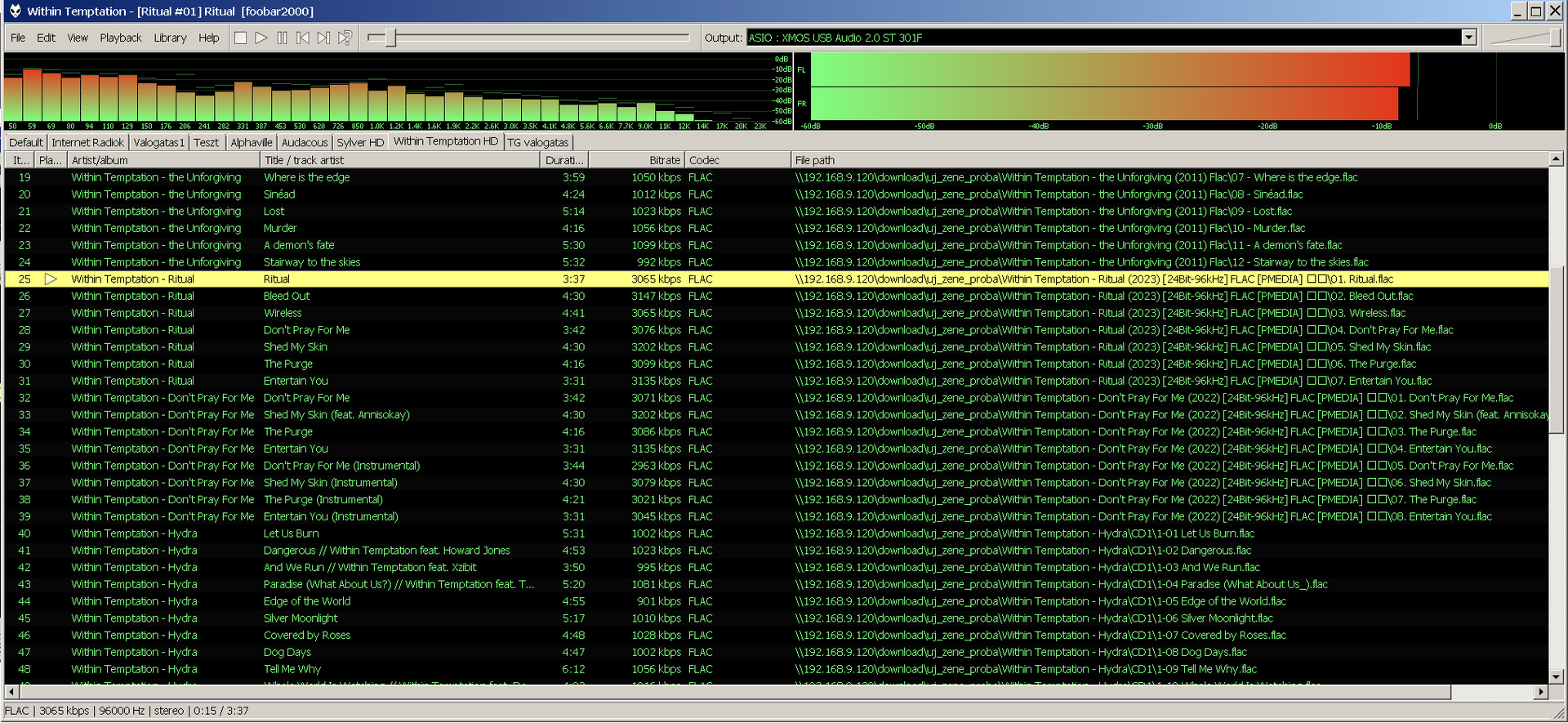The height and width of the screenshot is (723, 1568).
Task: Select 'Shed My Skin (feat. Annisokay)' track
Action: (x=777, y=415)
